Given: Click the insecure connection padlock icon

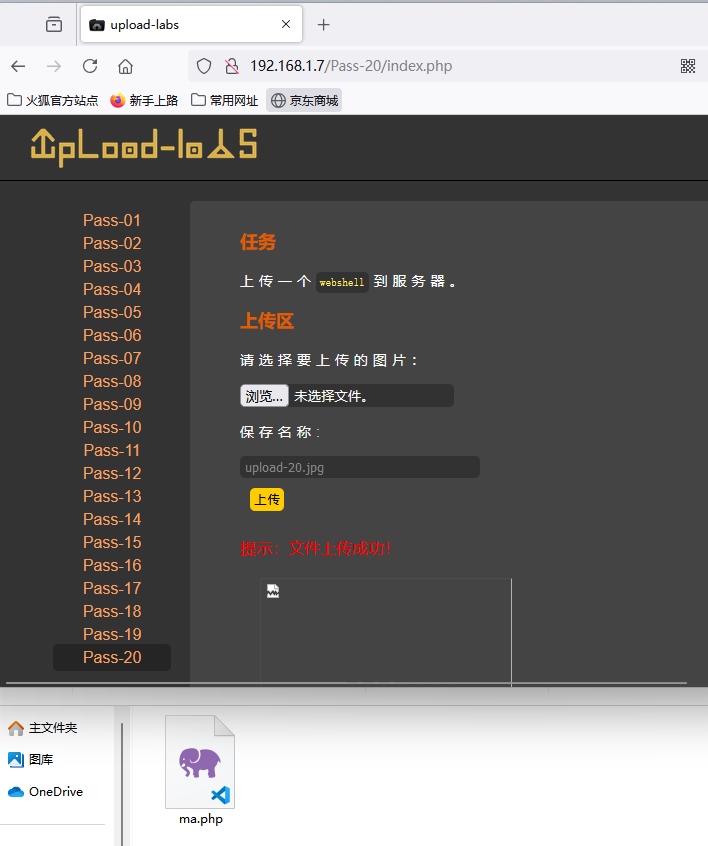Looking at the screenshot, I should pos(231,66).
